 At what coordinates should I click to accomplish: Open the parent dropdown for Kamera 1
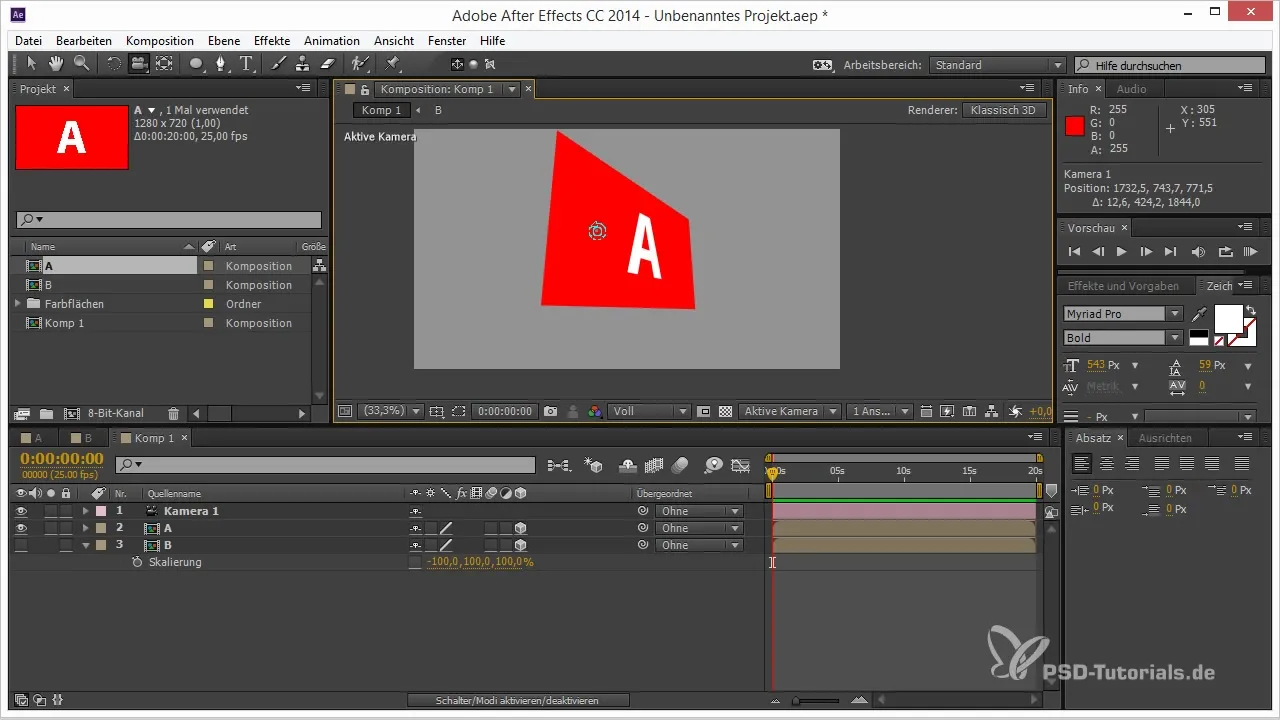coord(698,511)
